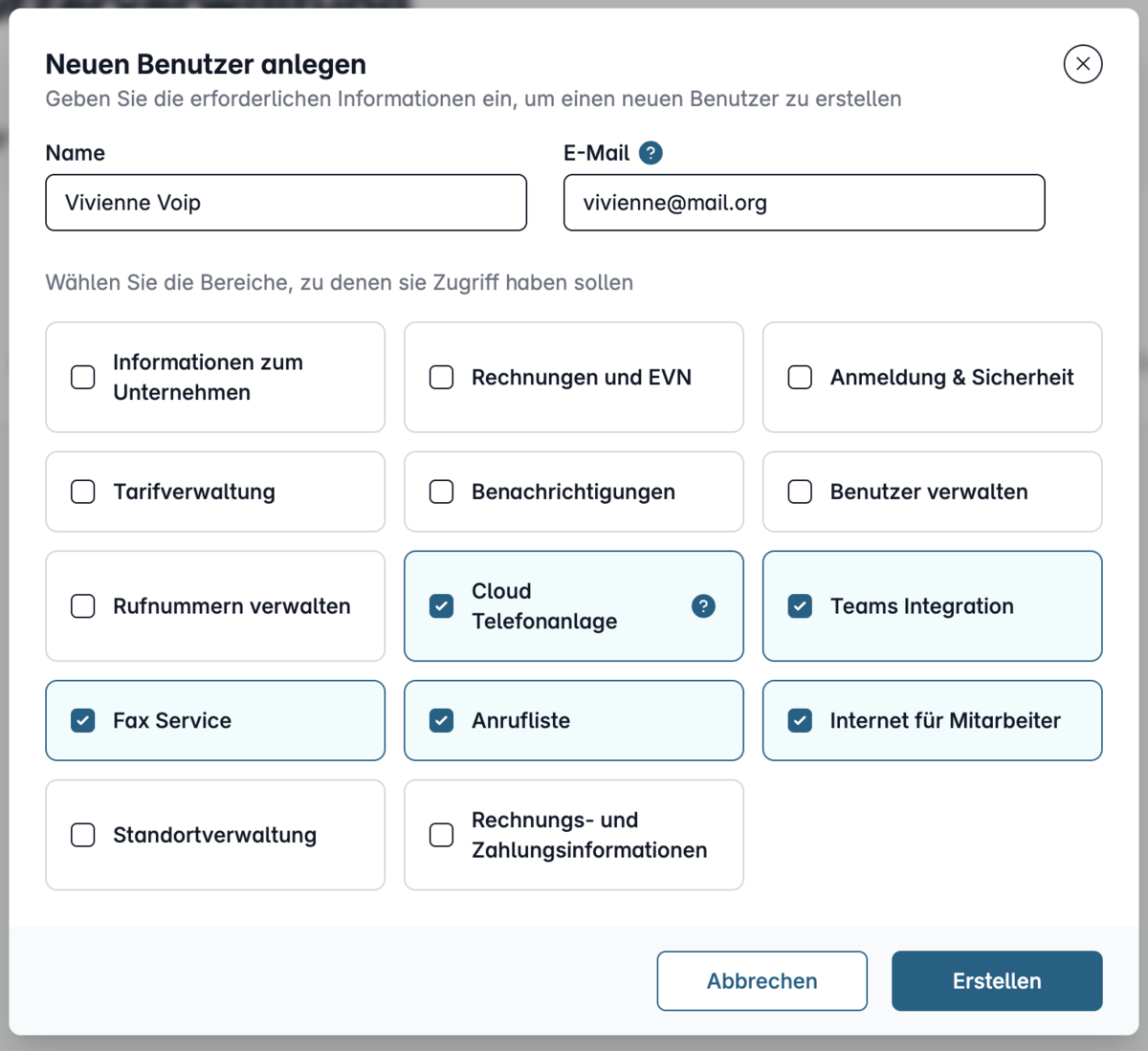Screen dimensions: 1148x1051
Task: Focus the Name field with Vivienne Voip
Action: 286,203
